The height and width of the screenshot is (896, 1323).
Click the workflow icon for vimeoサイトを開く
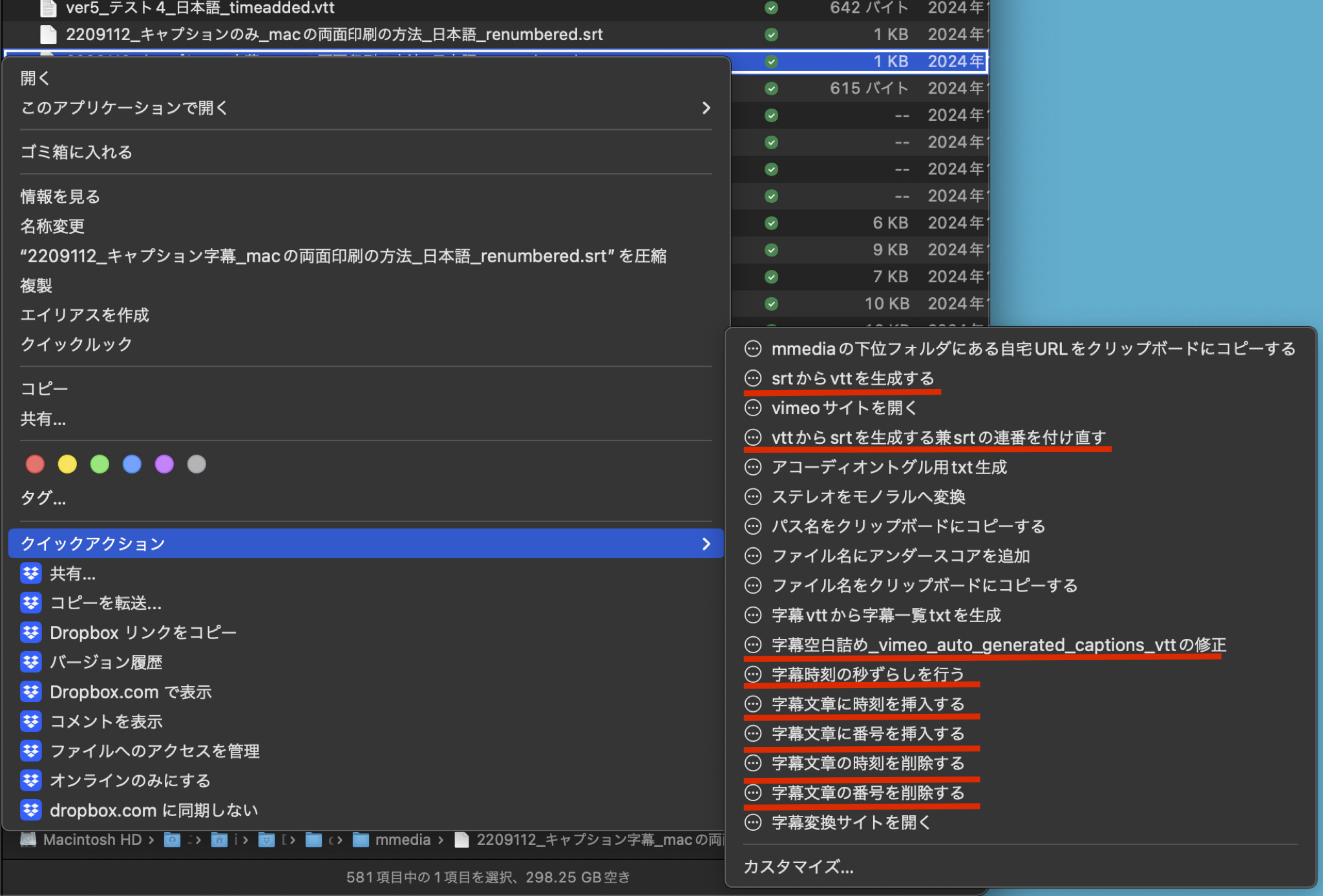(753, 408)
